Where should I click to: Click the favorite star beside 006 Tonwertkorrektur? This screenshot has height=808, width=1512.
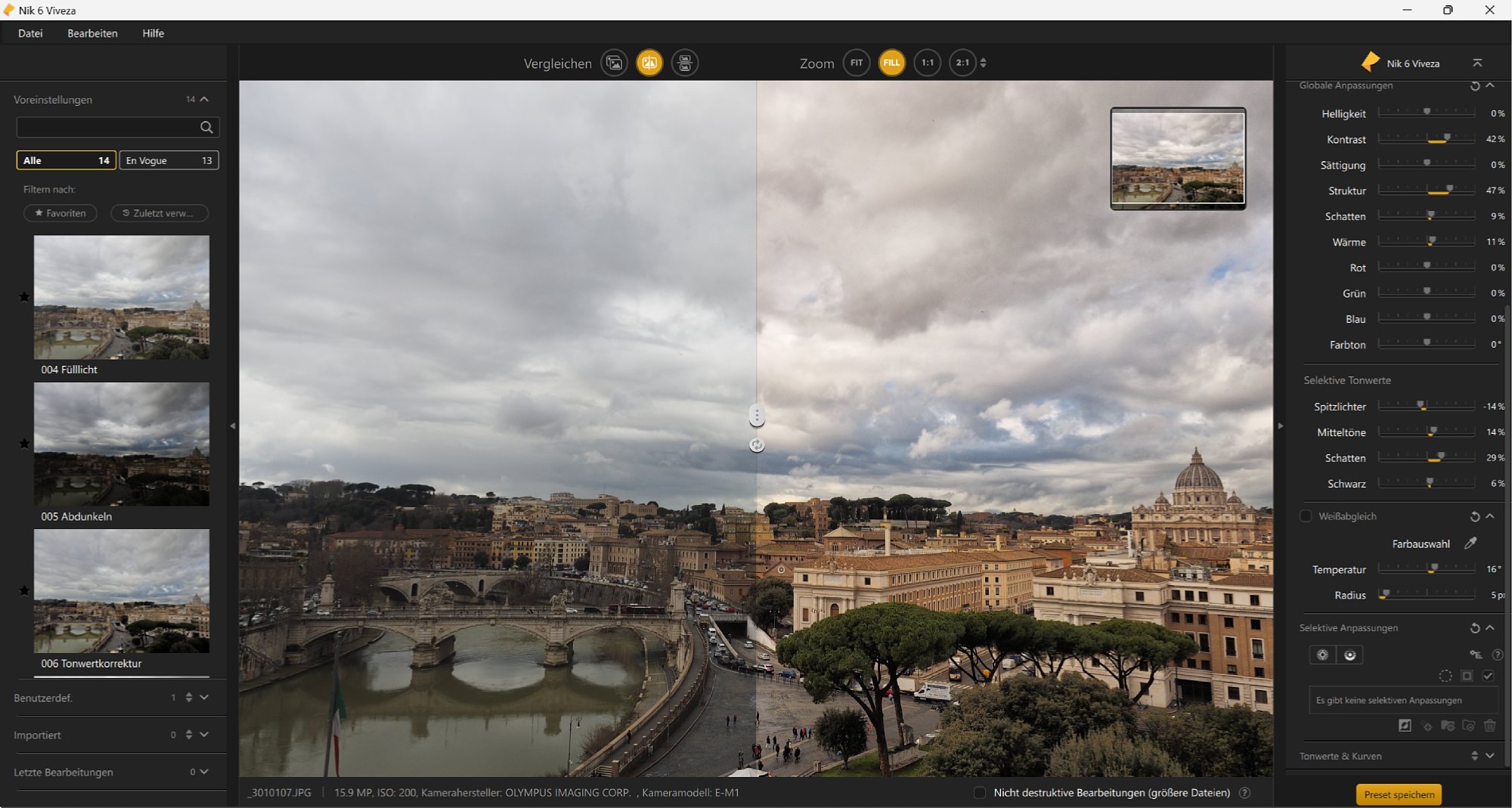tap(24, 590)
